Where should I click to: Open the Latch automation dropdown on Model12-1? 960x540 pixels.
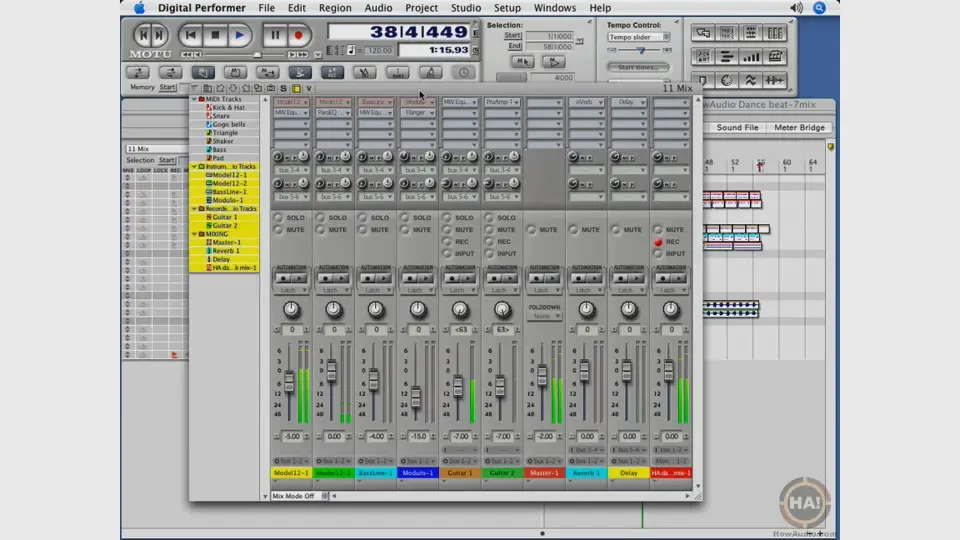pos(291,290)
